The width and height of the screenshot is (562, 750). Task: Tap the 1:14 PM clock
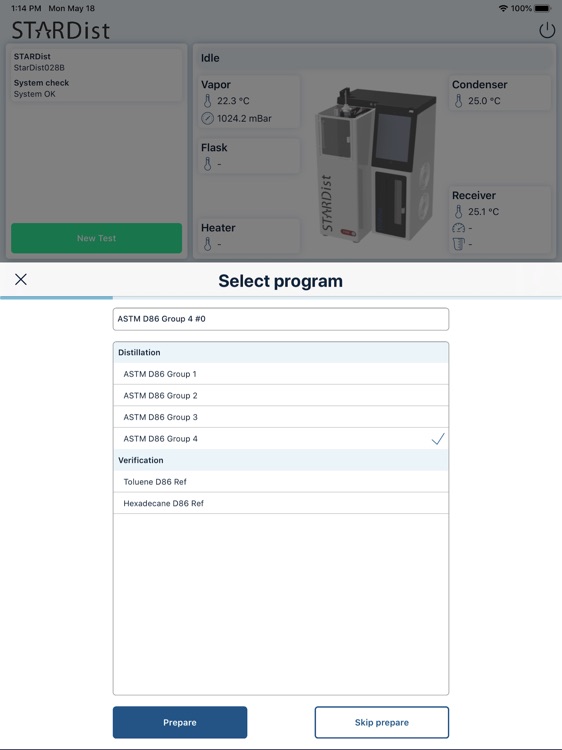pos(26,8)
